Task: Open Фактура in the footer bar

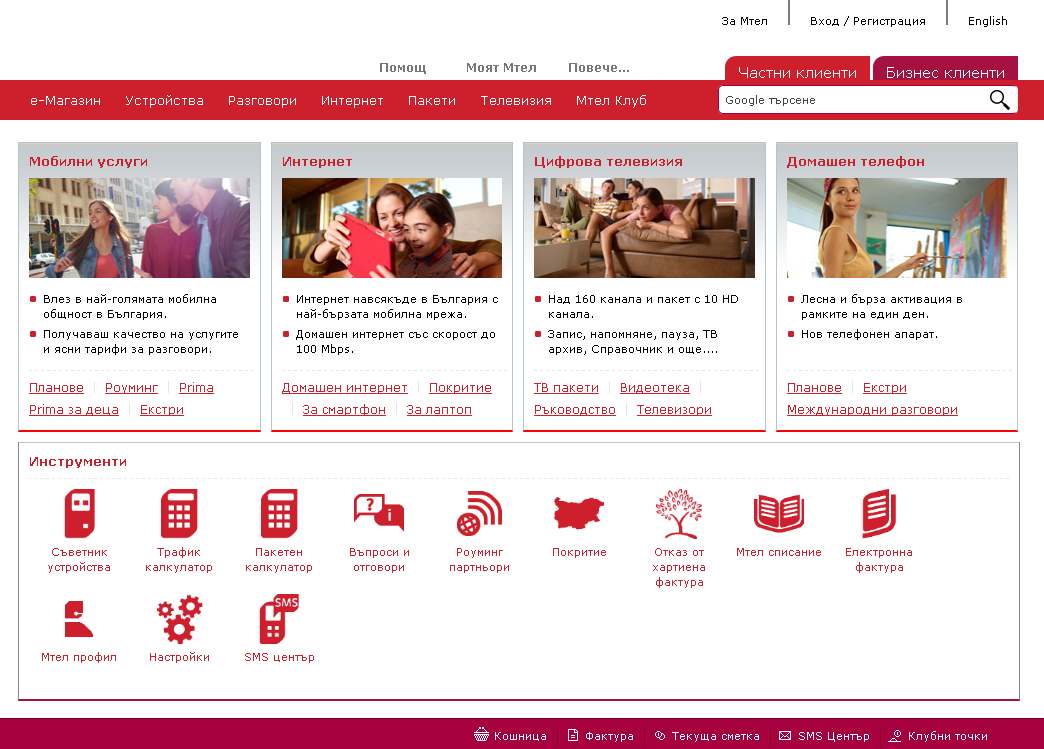Action: click(601, 736)
